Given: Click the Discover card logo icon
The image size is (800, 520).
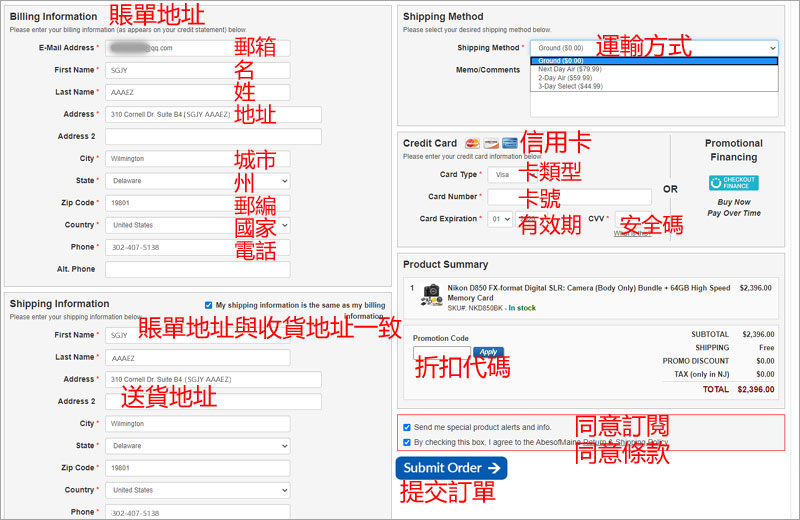Looking at the screenshot, I should (x=491, y=143).
